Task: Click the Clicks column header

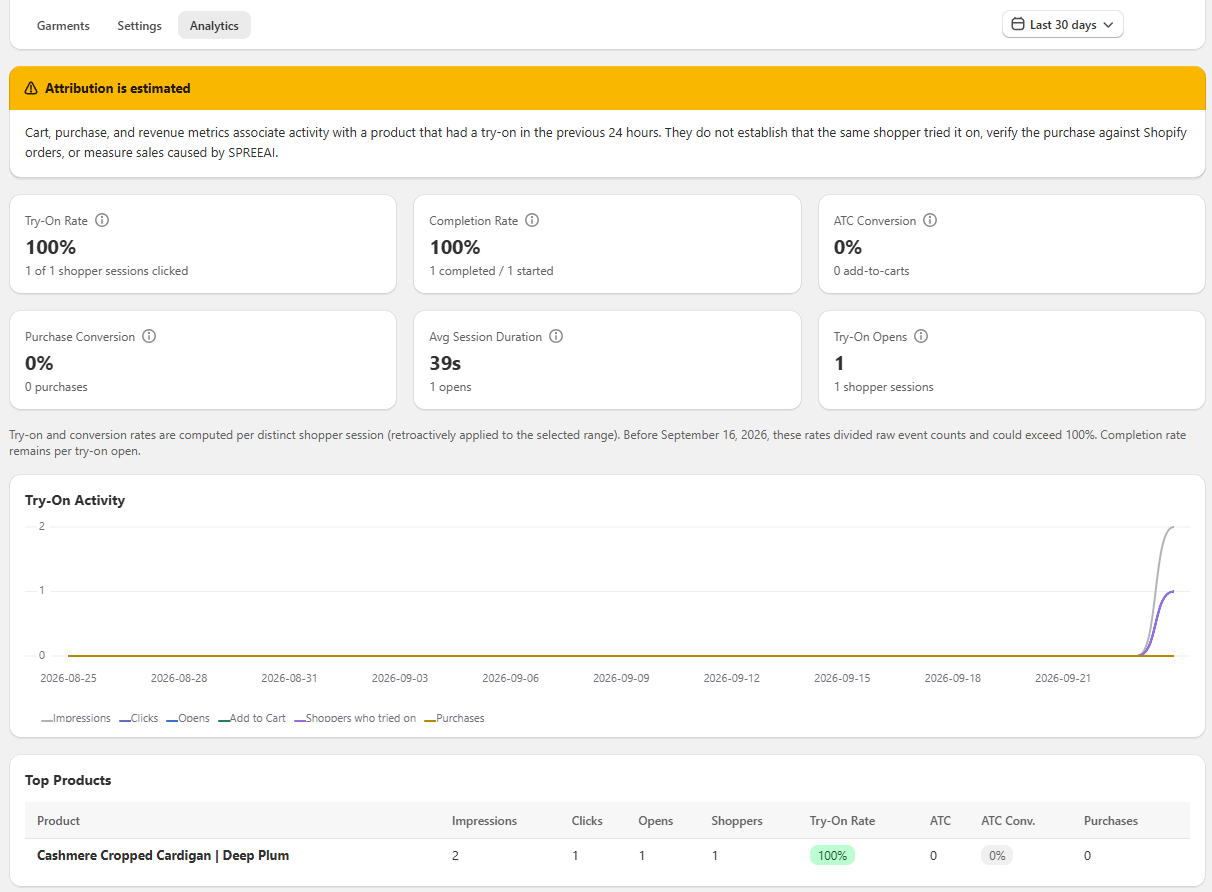Action: 587,821
